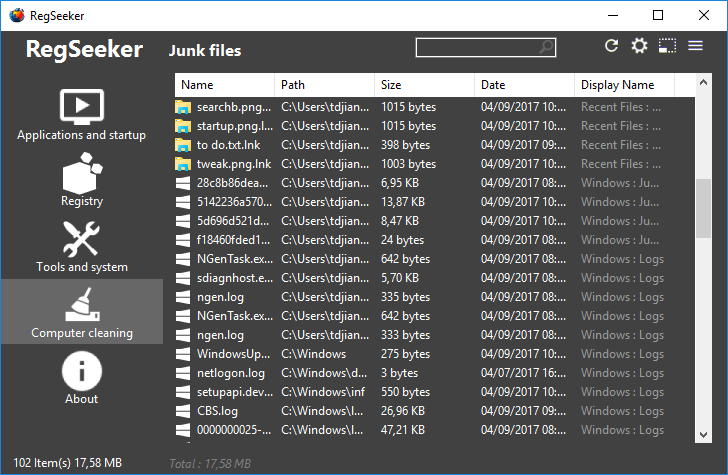The width and height of the screenshot is (728, 475).
Task: Select the netlogon.log file name
Action: point(231,373)
